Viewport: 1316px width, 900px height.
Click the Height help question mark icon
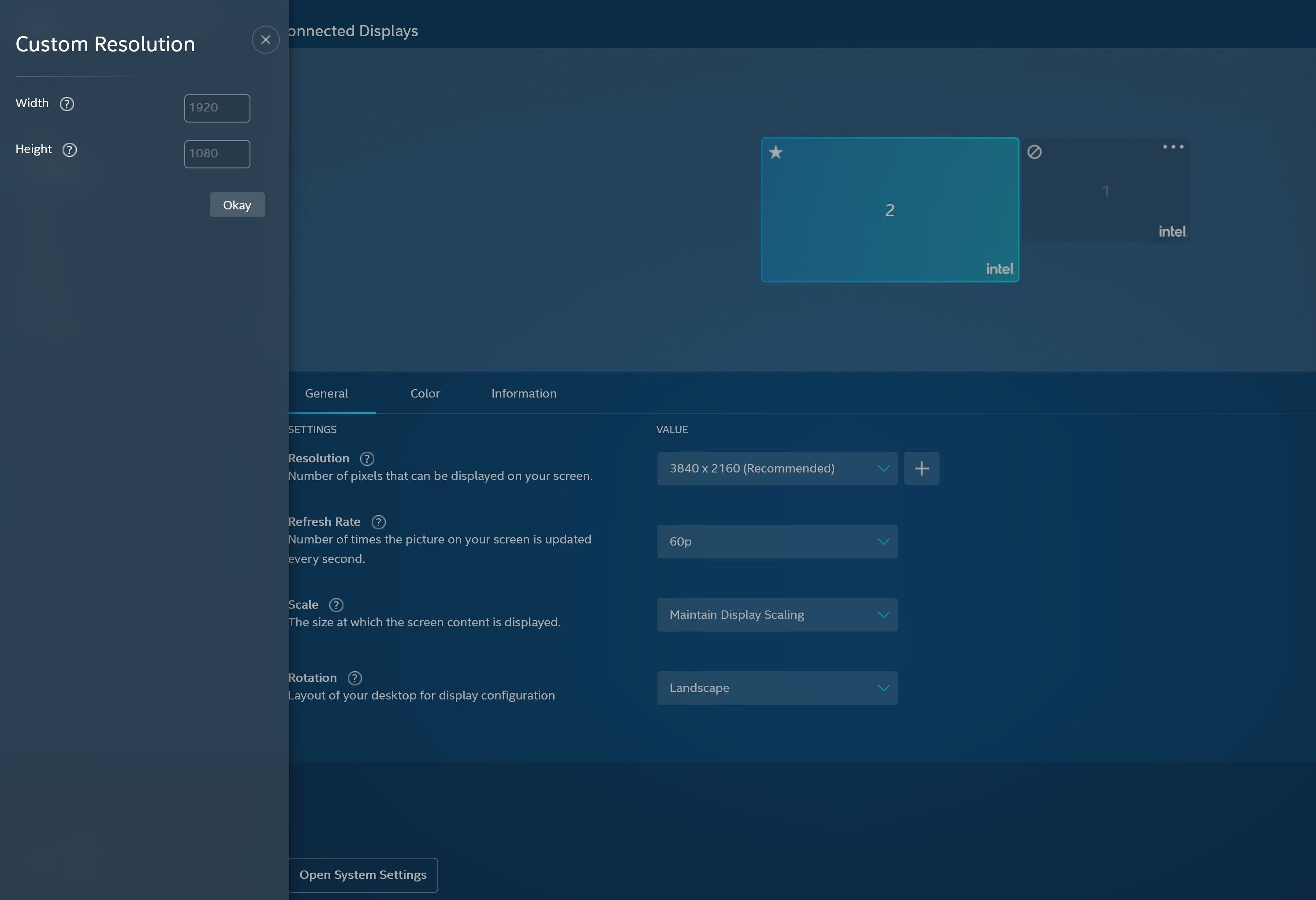pos(70,150)
